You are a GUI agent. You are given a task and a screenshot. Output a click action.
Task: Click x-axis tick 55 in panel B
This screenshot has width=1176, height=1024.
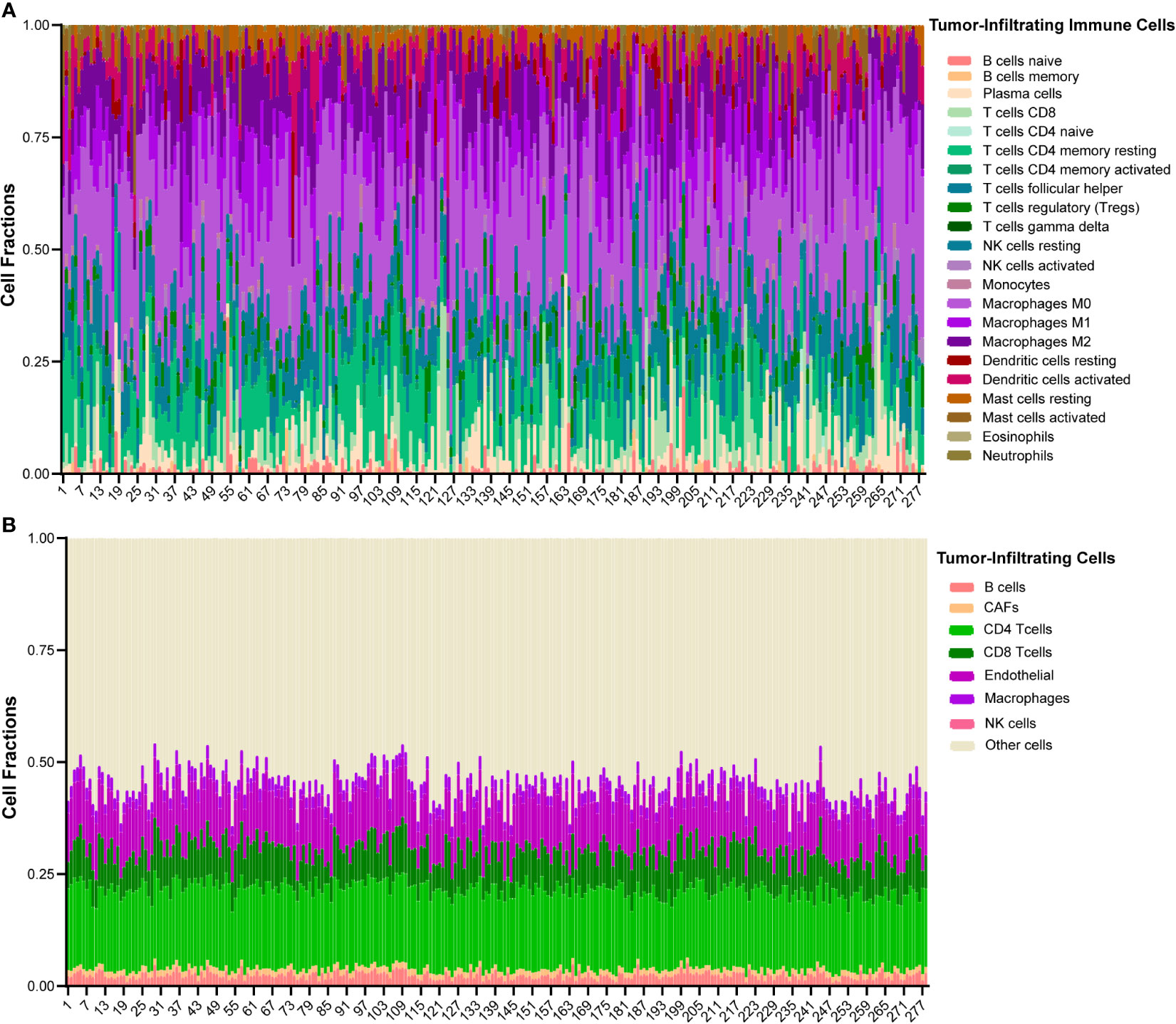231,1006
